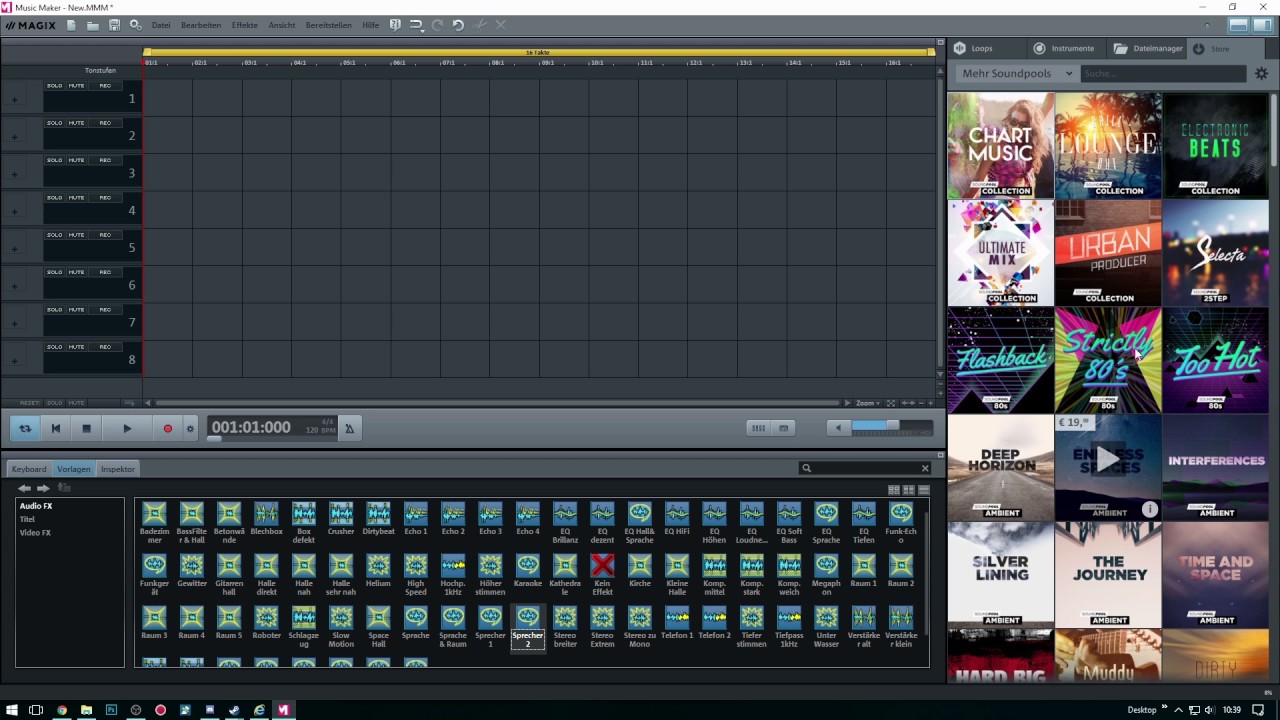Open record settings gear beside the record button
The height and width of the screenshot is (720, 1280).
190,429
